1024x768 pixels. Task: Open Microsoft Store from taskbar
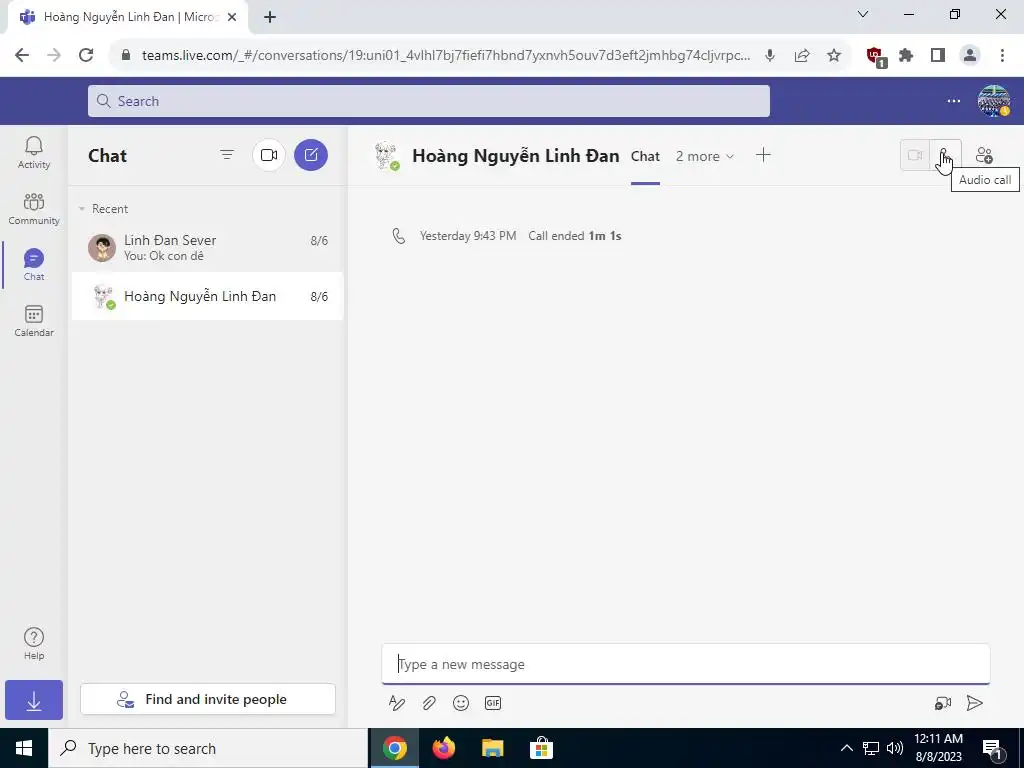point(541,748)
